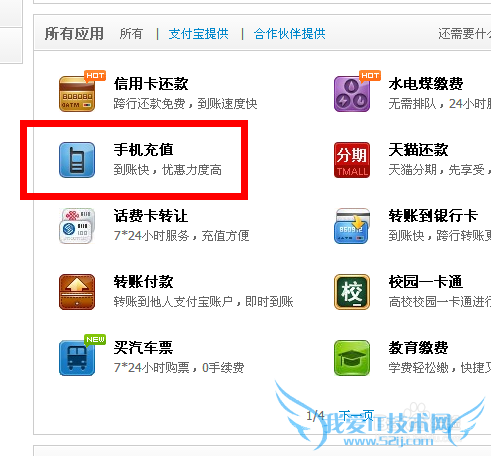Open the 教育缴费 title link
491x456 pixels.
[x=418, y=347]
